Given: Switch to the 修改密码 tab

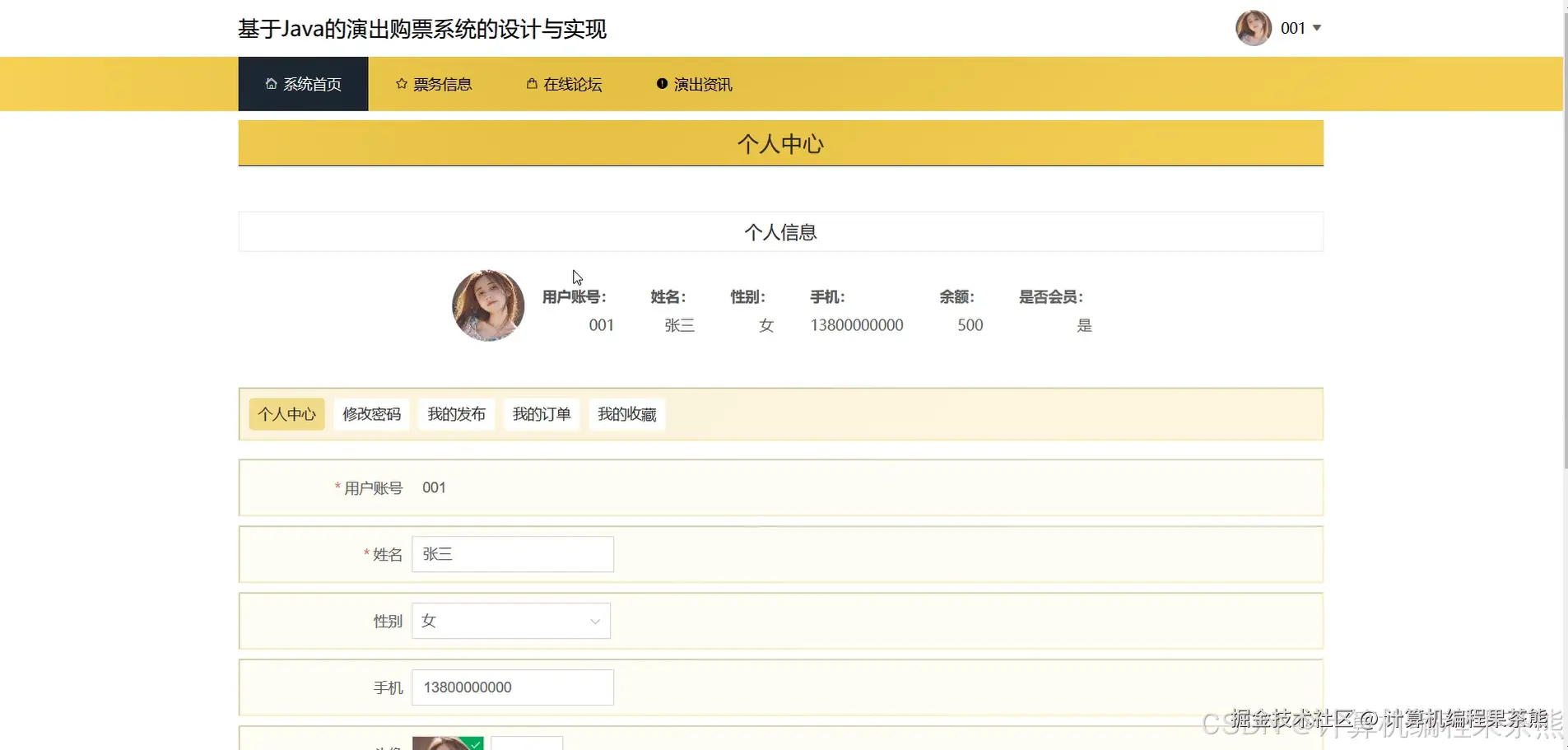Looking at the screenshot, I should tap(371, 414).
